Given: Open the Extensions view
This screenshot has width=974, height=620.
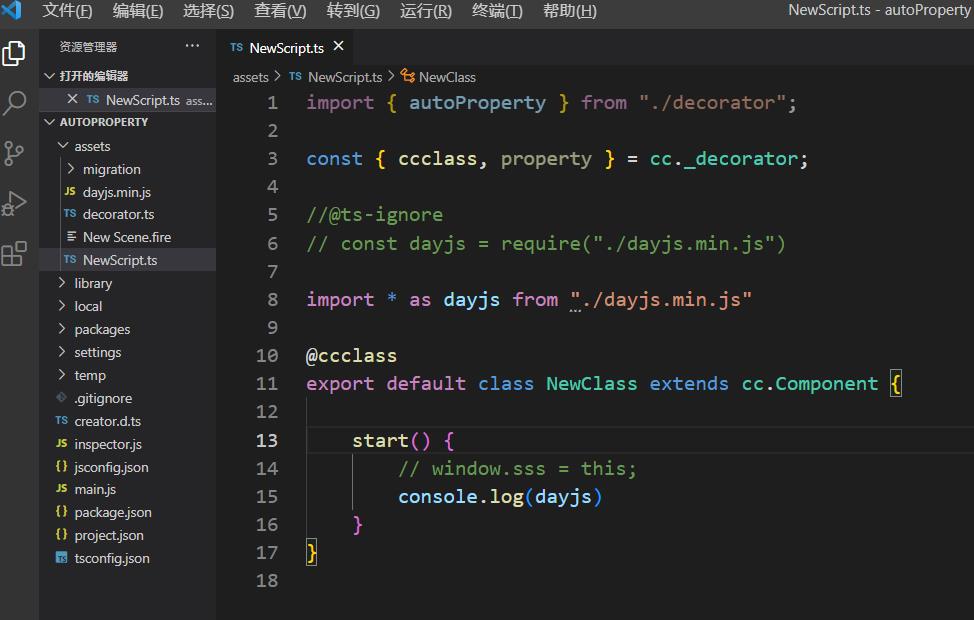Looking at the screenshot, I should (x=14, y=253).
